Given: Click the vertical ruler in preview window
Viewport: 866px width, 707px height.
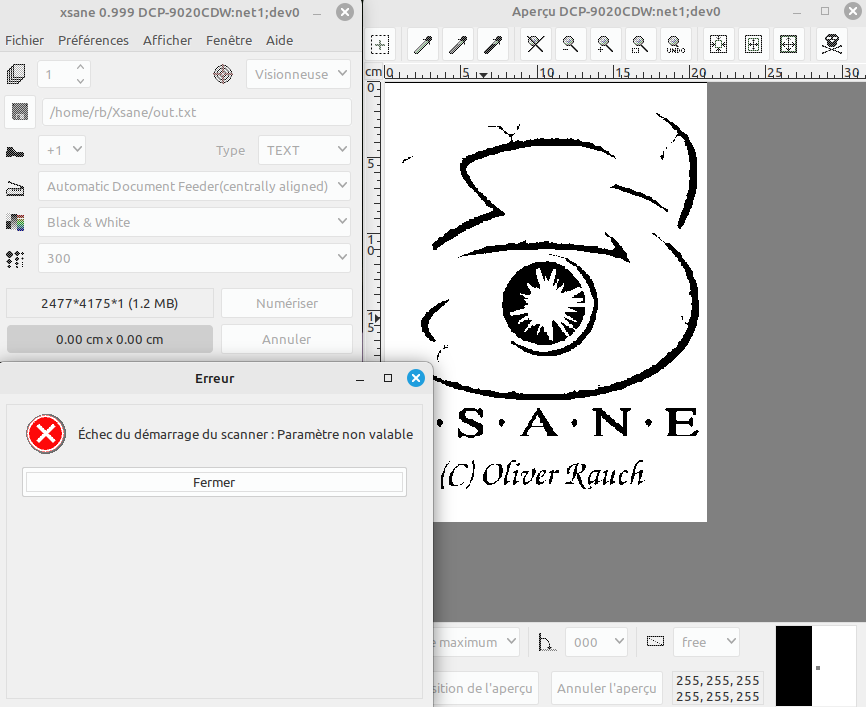Looking at the screenshot, I should tap(373, 221).
